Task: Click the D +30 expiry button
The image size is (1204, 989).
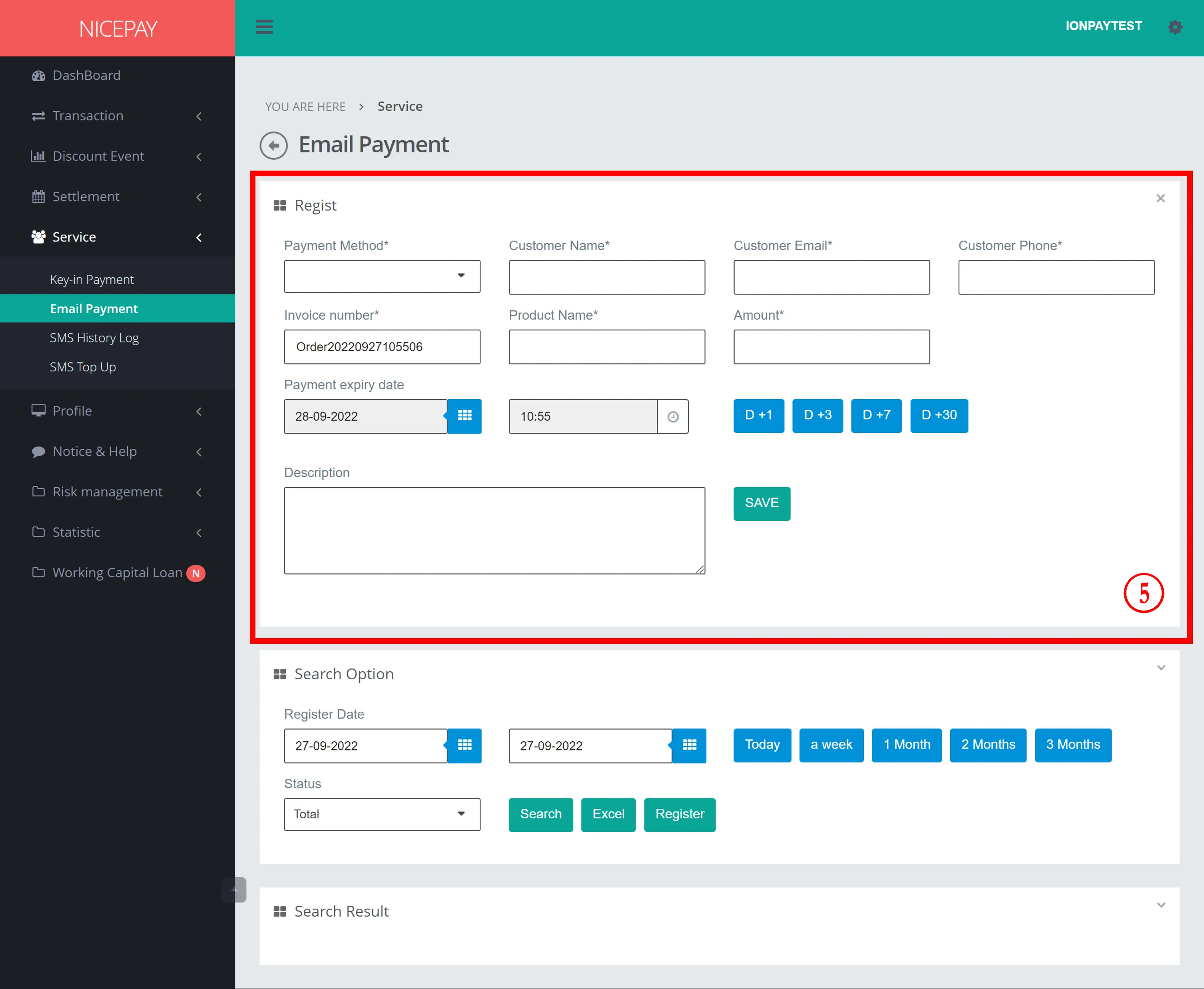Action: click(x=939, y=415)
